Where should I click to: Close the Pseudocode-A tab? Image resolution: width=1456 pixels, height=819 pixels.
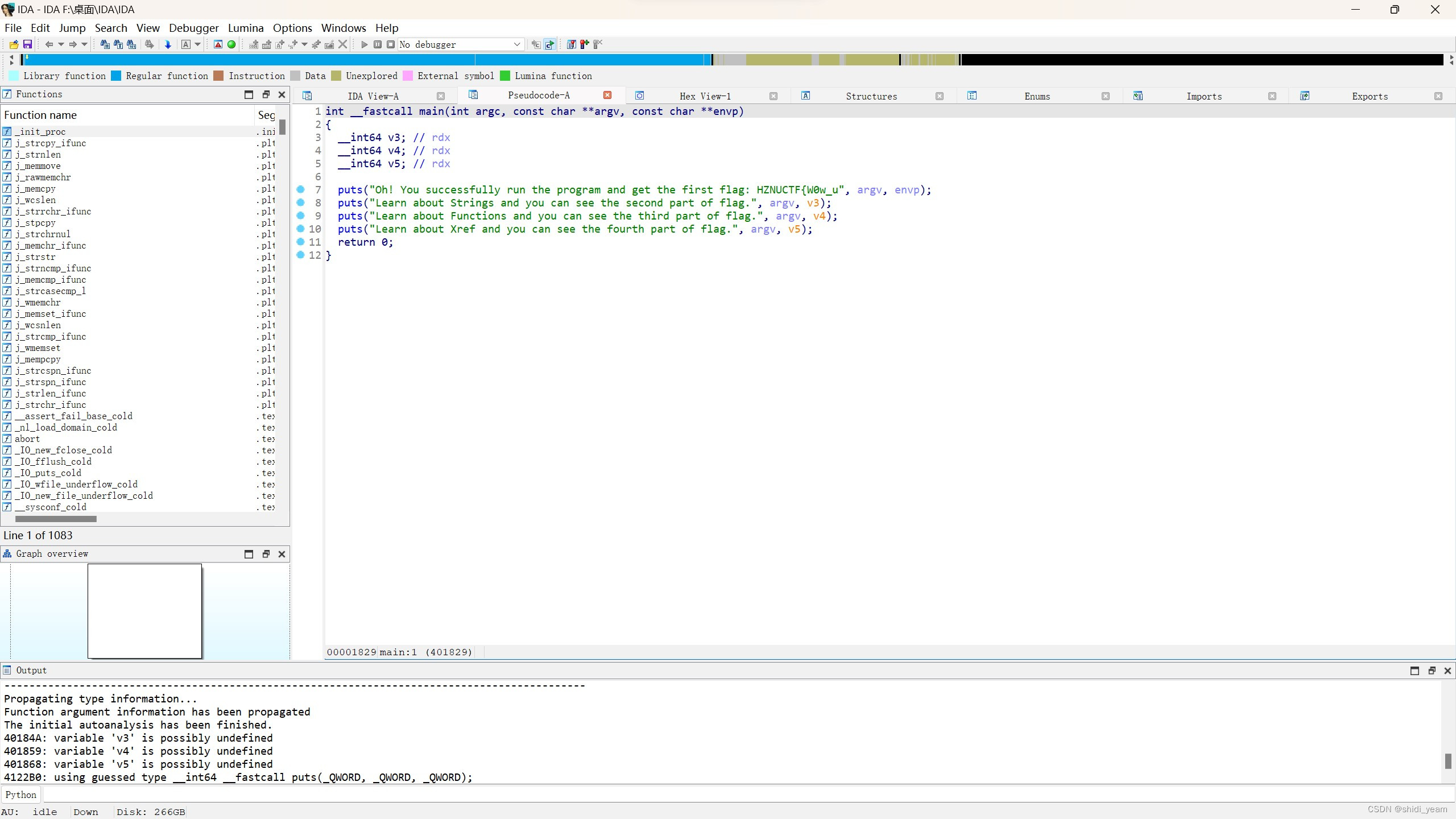pos(607,95)
